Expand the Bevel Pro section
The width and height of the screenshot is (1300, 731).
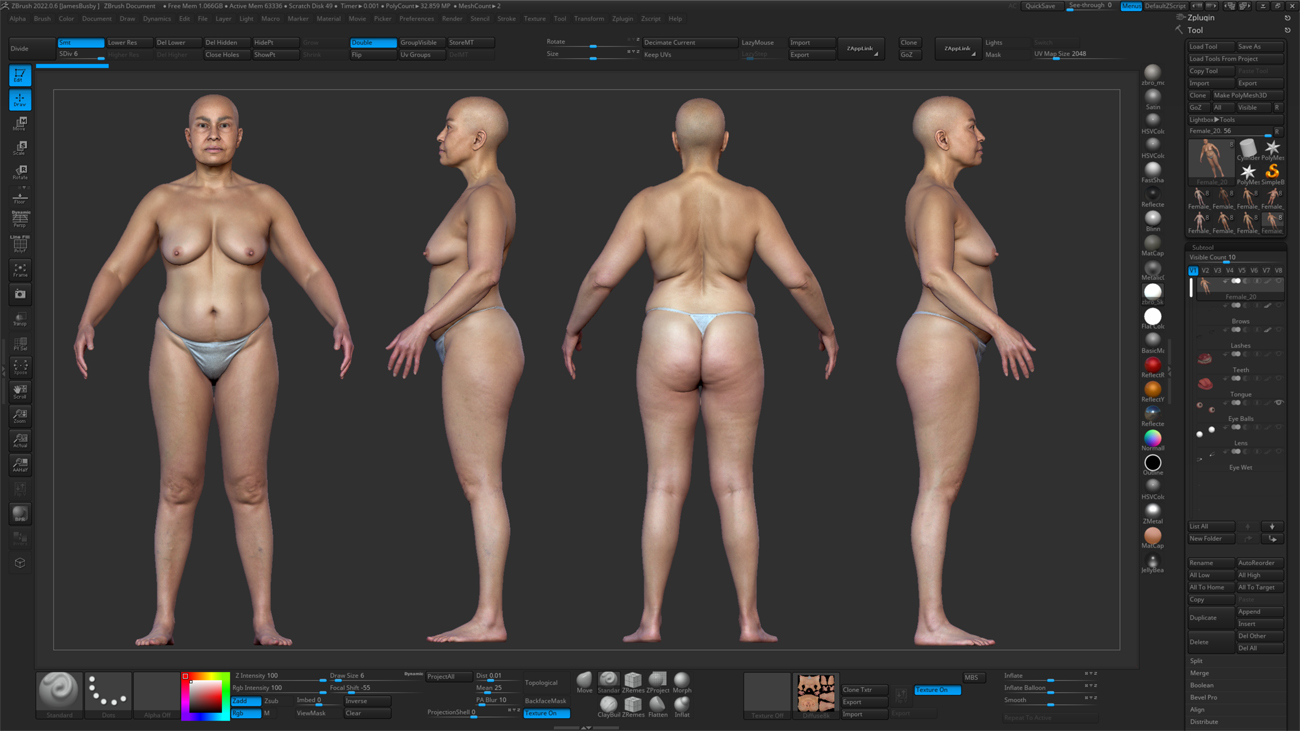(1204, 697)
